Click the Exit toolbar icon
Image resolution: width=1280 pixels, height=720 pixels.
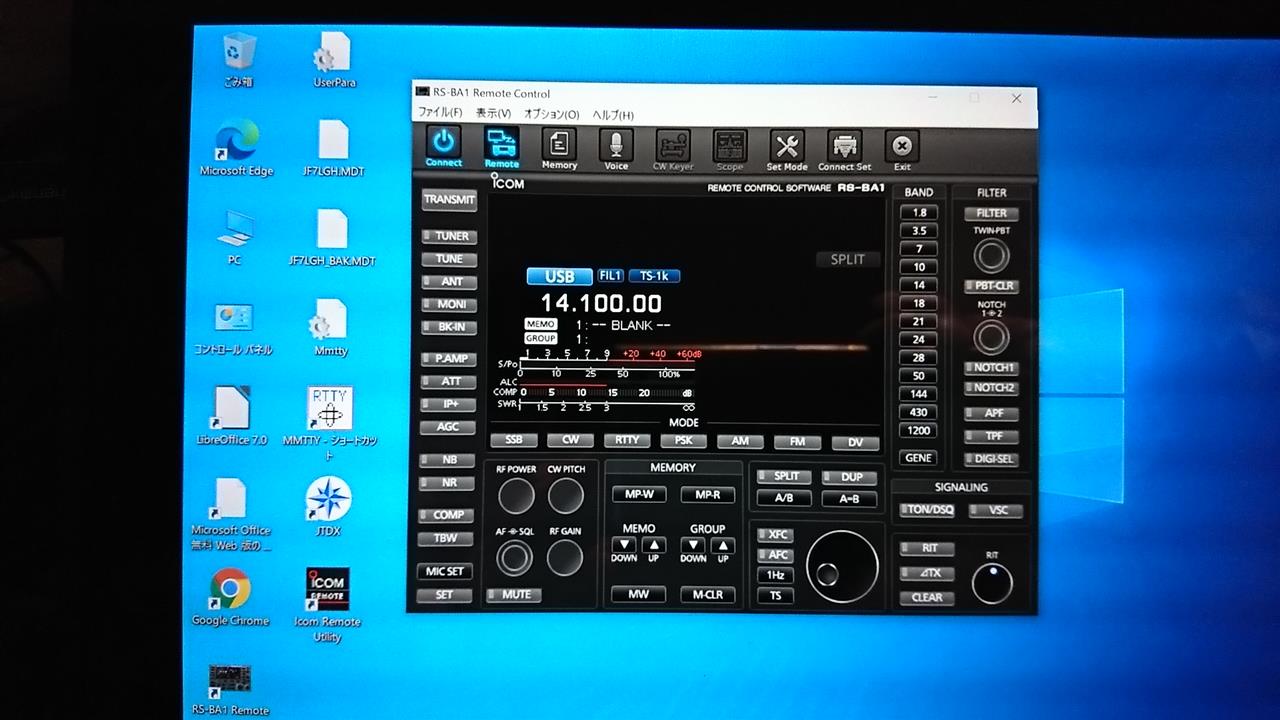(x=902, y=150)
